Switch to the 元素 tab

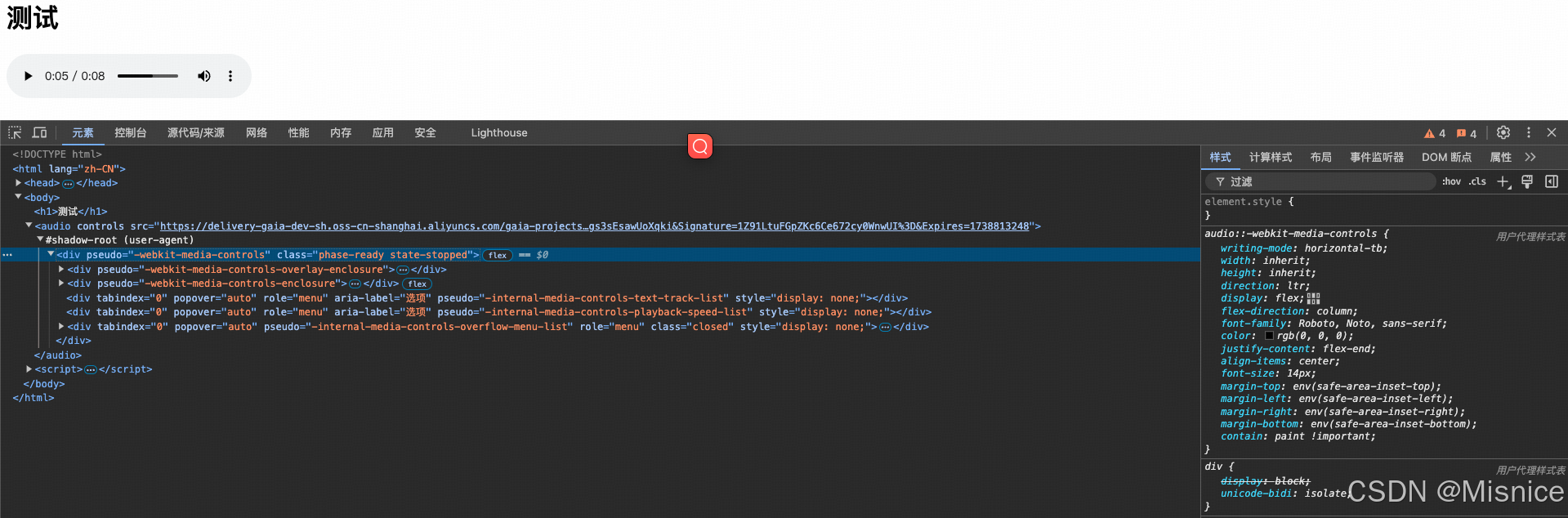coord(83,132)
